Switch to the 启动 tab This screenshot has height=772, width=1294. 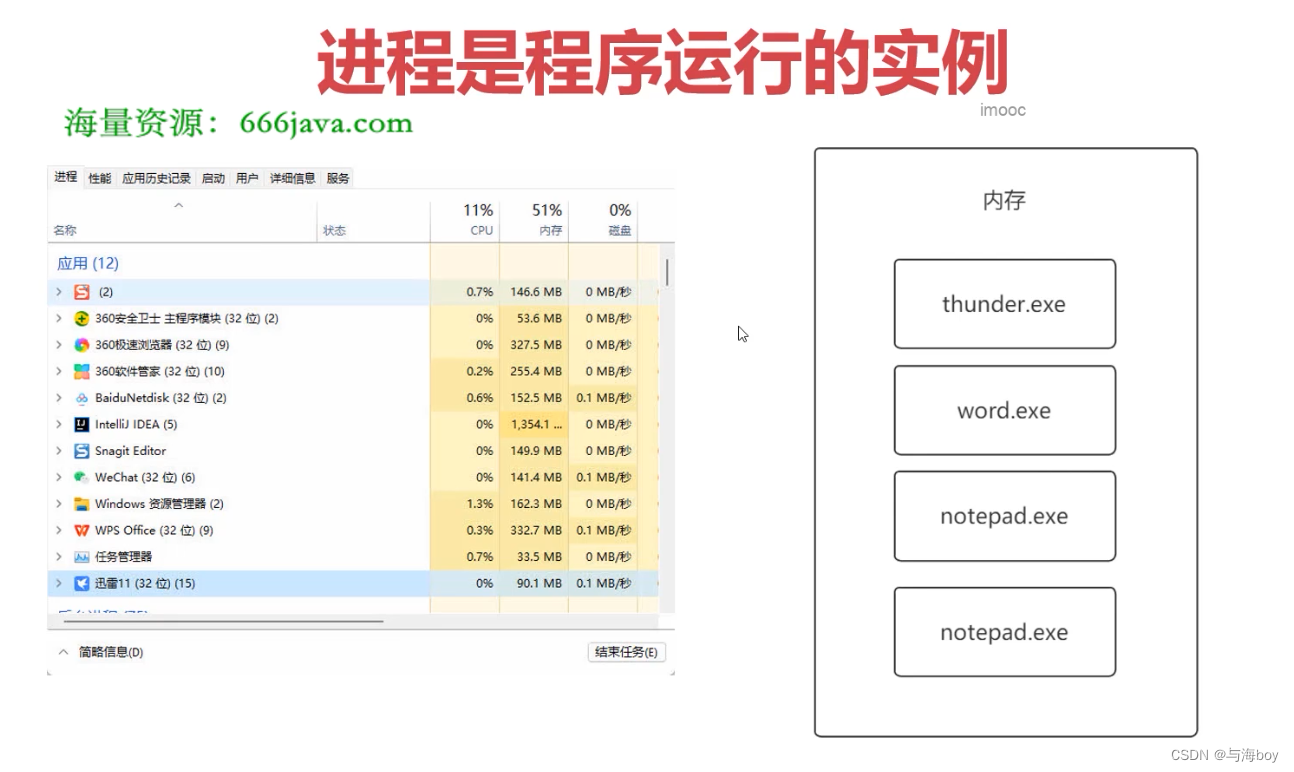pos(213,178)
